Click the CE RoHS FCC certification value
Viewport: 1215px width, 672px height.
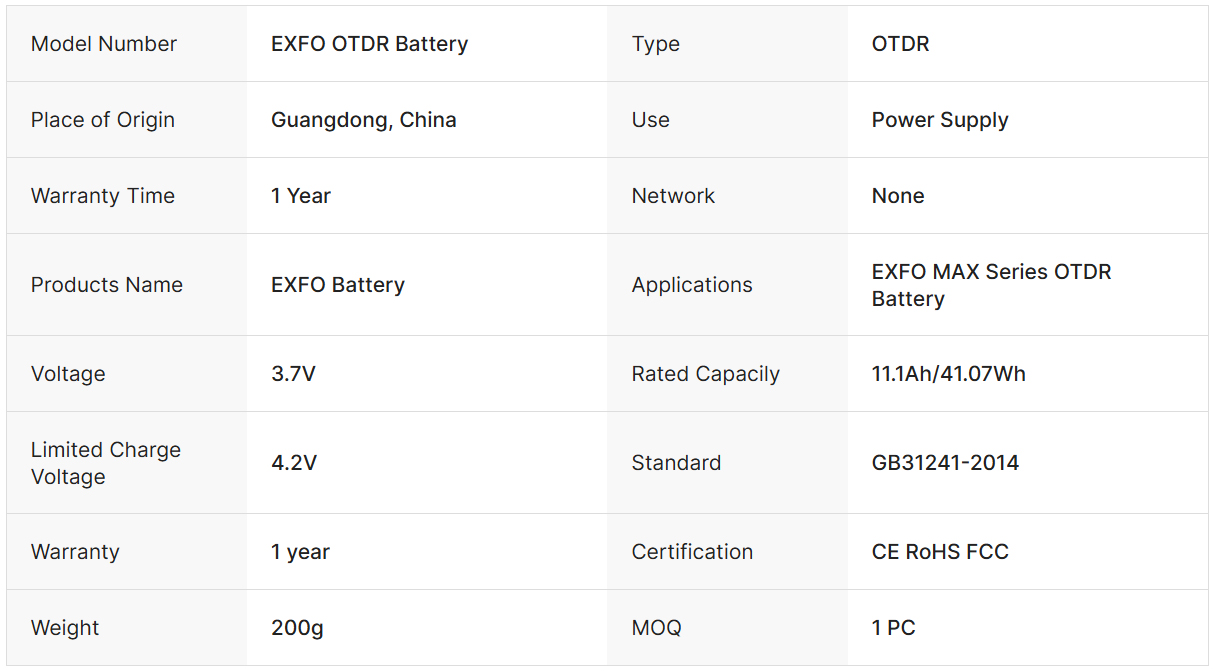click(x=940, y=552)
